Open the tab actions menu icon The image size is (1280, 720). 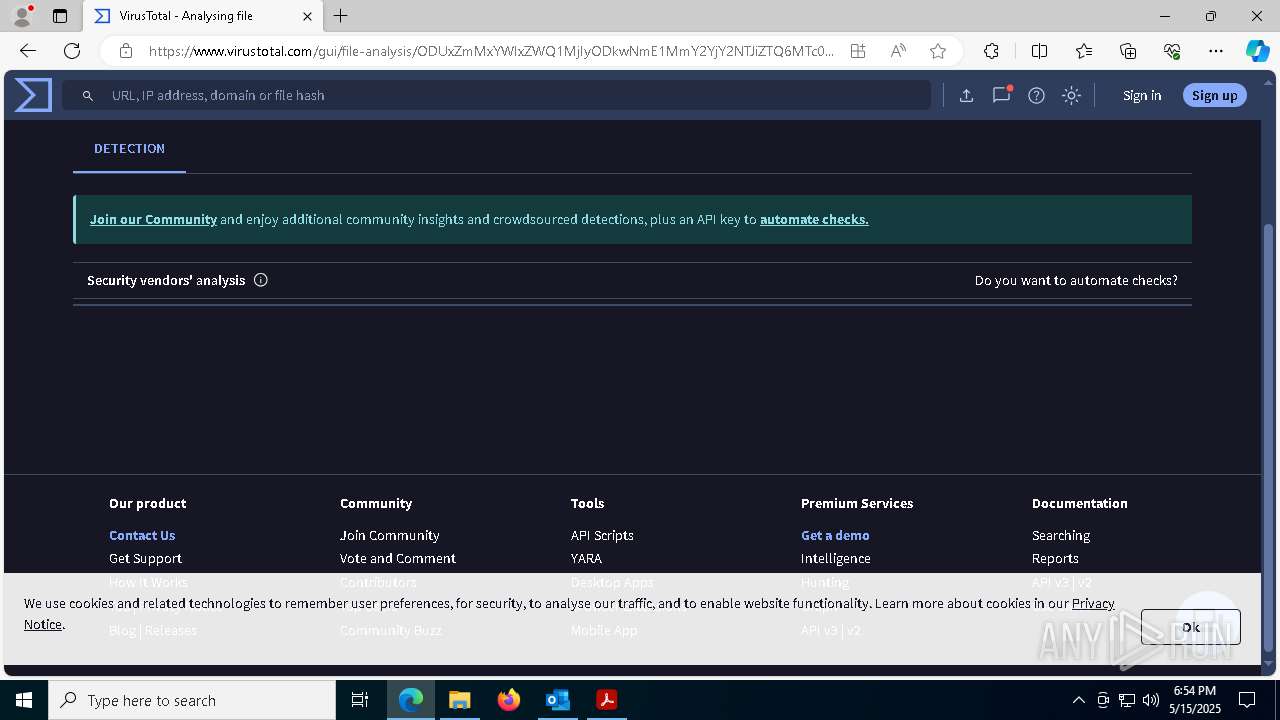pyautogui.click(x=60, y=16)
